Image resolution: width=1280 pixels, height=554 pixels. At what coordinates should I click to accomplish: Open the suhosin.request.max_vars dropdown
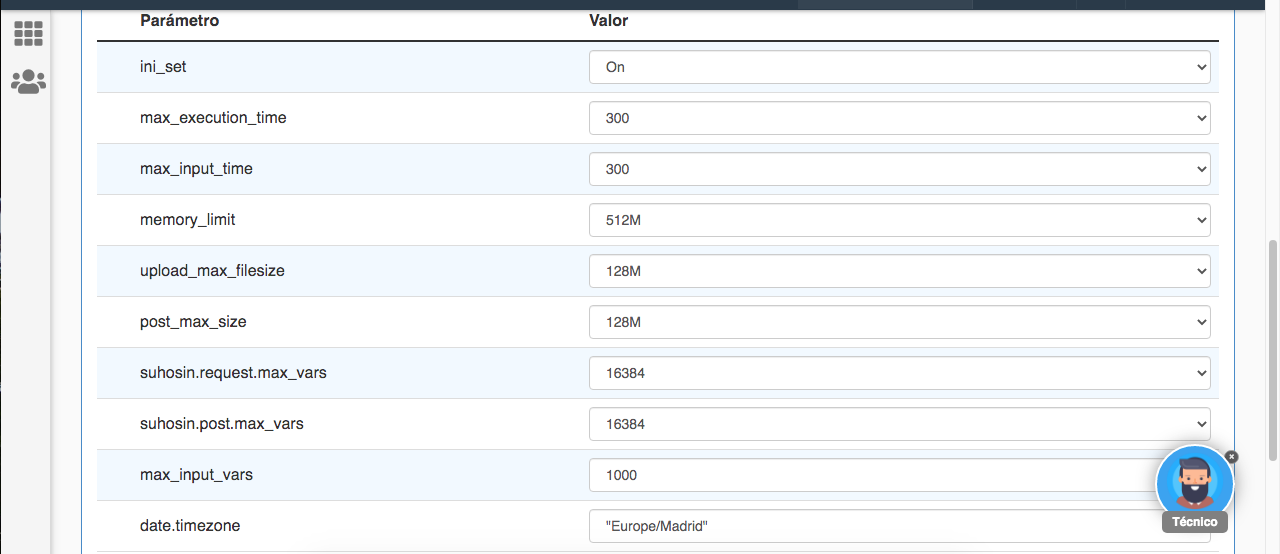click(x=900, y=373)
